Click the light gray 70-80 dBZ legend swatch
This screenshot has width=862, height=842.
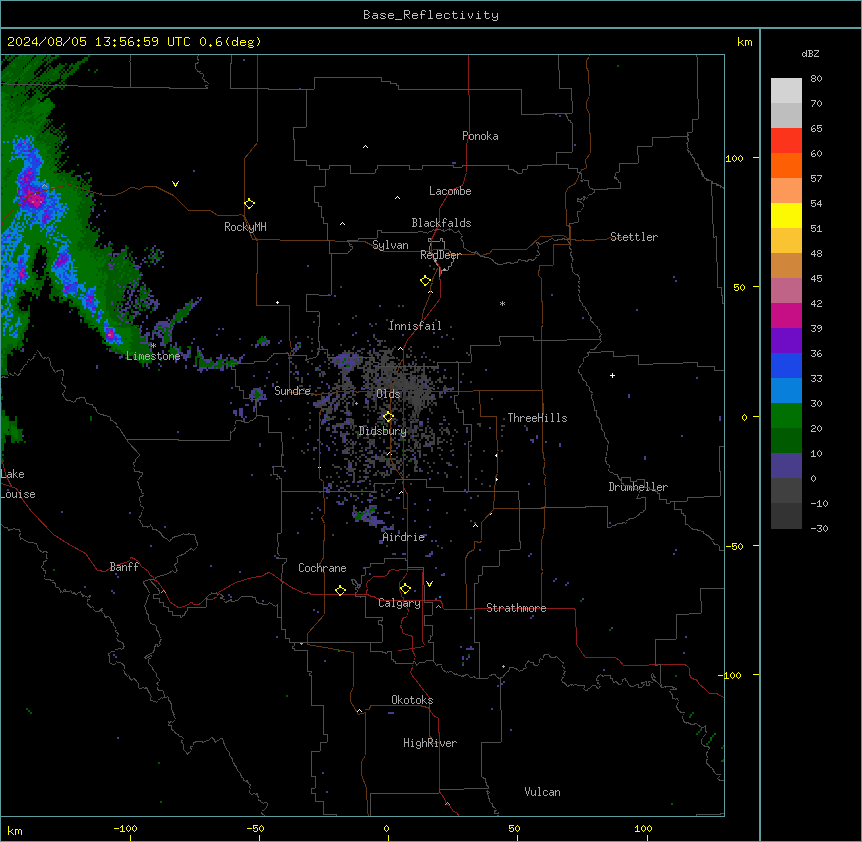pyautogui.click(x=786, y=90)
